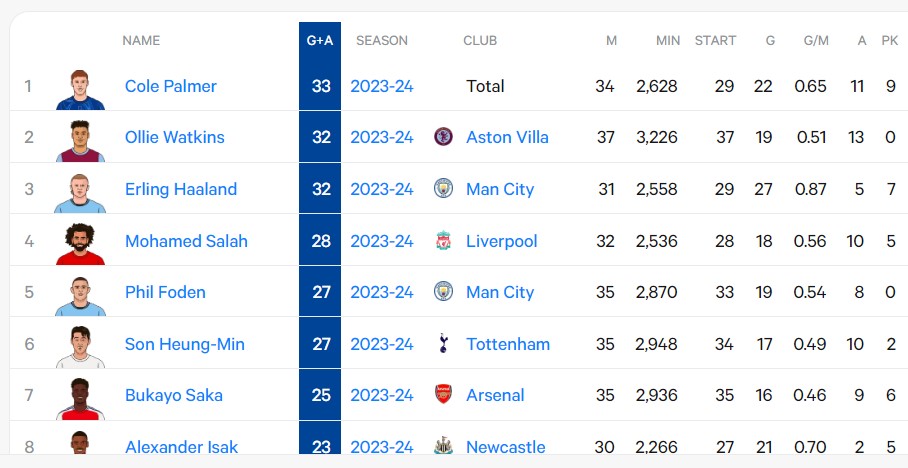Open Mohamed Salah's player avatar

(x=80, y=244)
